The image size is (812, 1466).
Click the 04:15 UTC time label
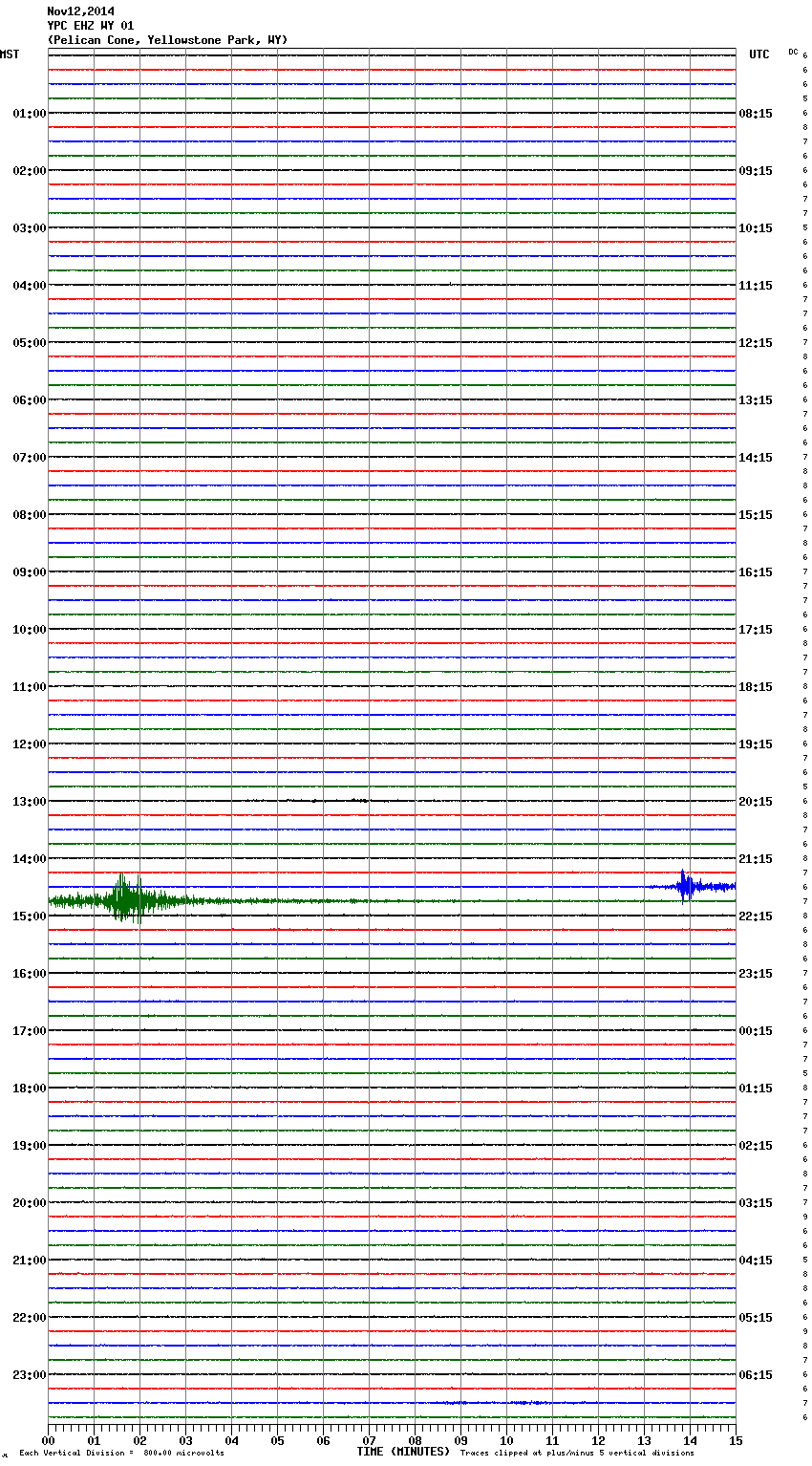[756, 1261]
